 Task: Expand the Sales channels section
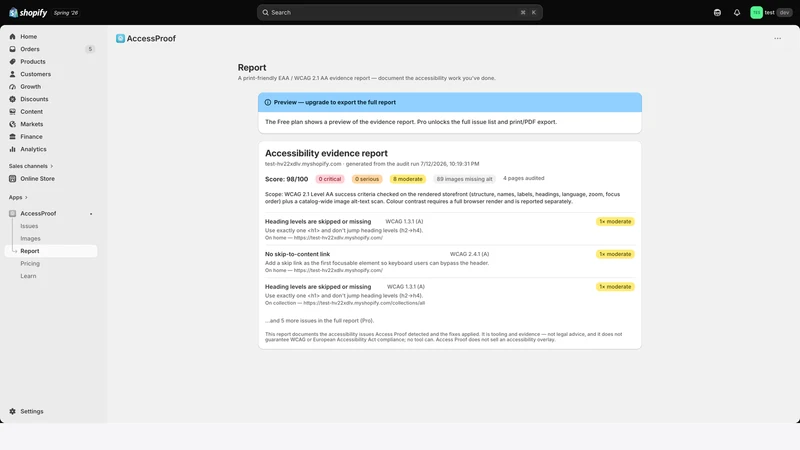[x=31, y=166]
